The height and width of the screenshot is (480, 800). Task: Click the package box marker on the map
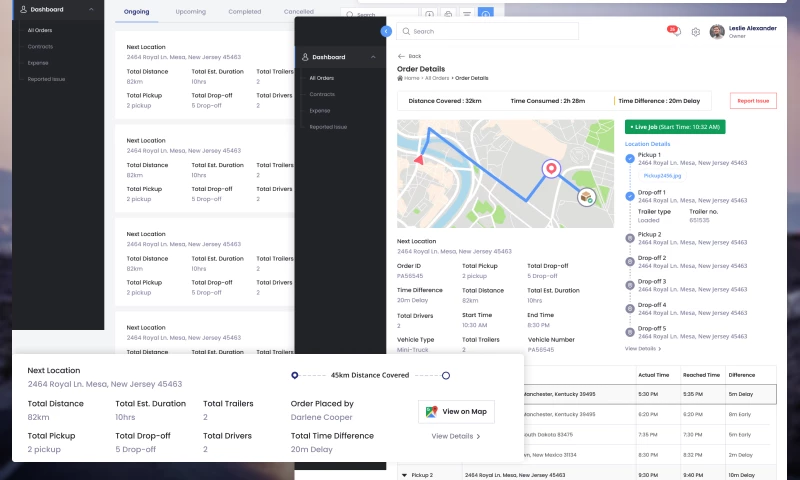pyautogui.click(x=587, y=196)
